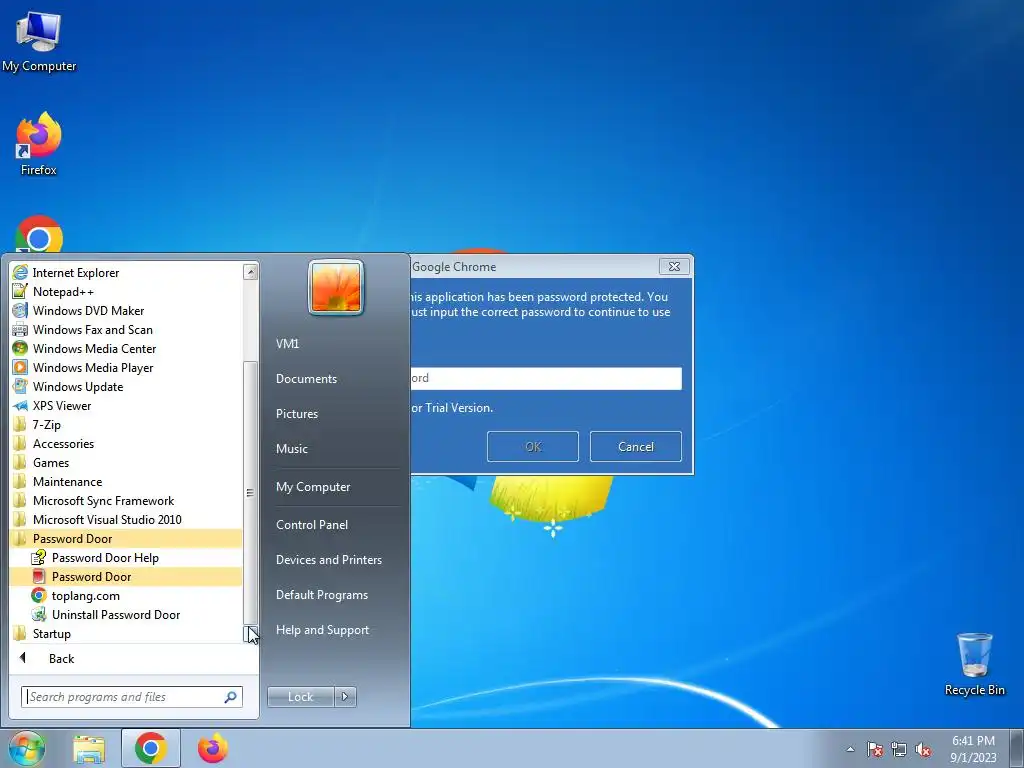Click the taskbar clock showing 6:41 PM
The width and height of the screenshot is (1024, 768).
click(x=973, y=749)
